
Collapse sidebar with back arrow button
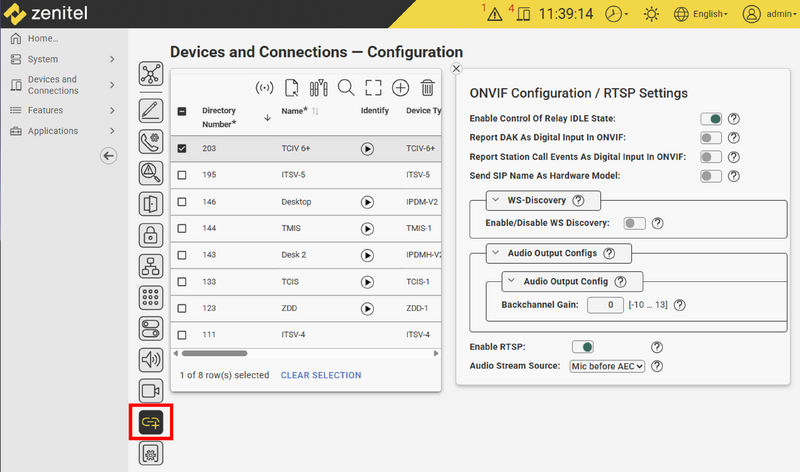[108, 156]
